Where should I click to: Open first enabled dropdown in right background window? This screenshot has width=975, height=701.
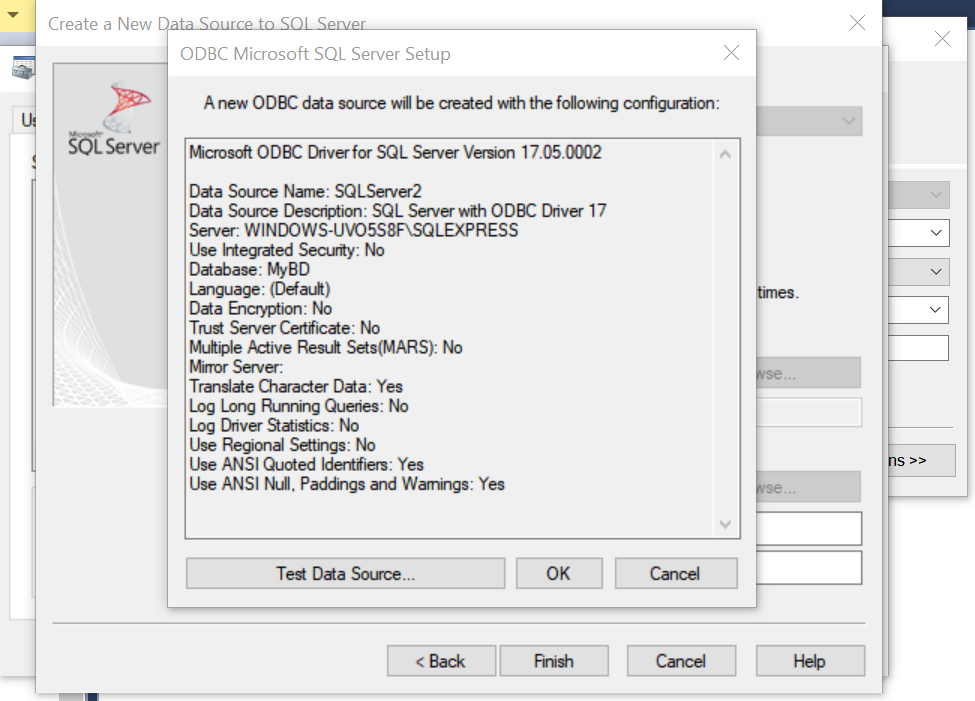918,233
